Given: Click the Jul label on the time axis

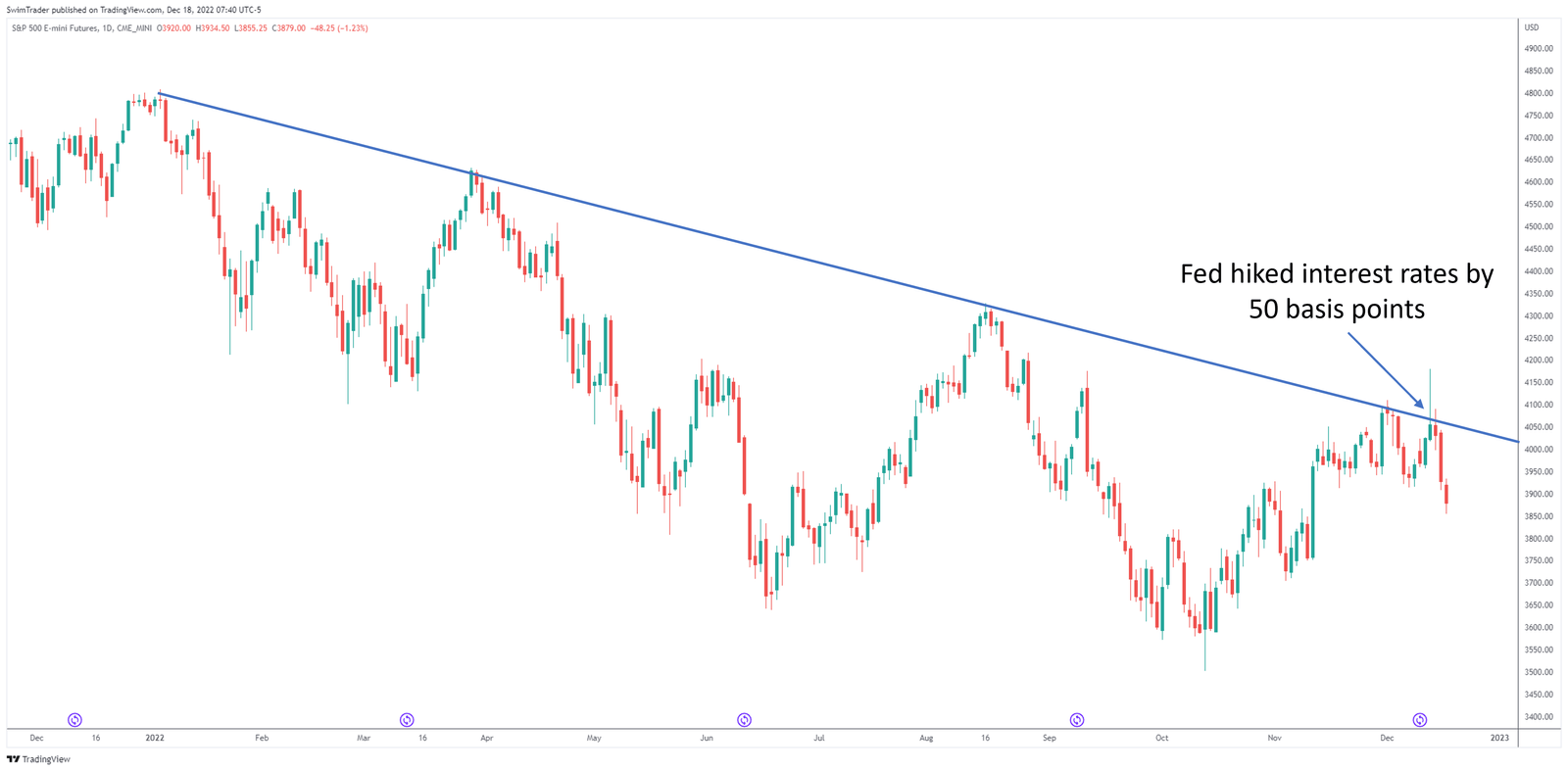Looking at the screenshot, I should (819, 738).
